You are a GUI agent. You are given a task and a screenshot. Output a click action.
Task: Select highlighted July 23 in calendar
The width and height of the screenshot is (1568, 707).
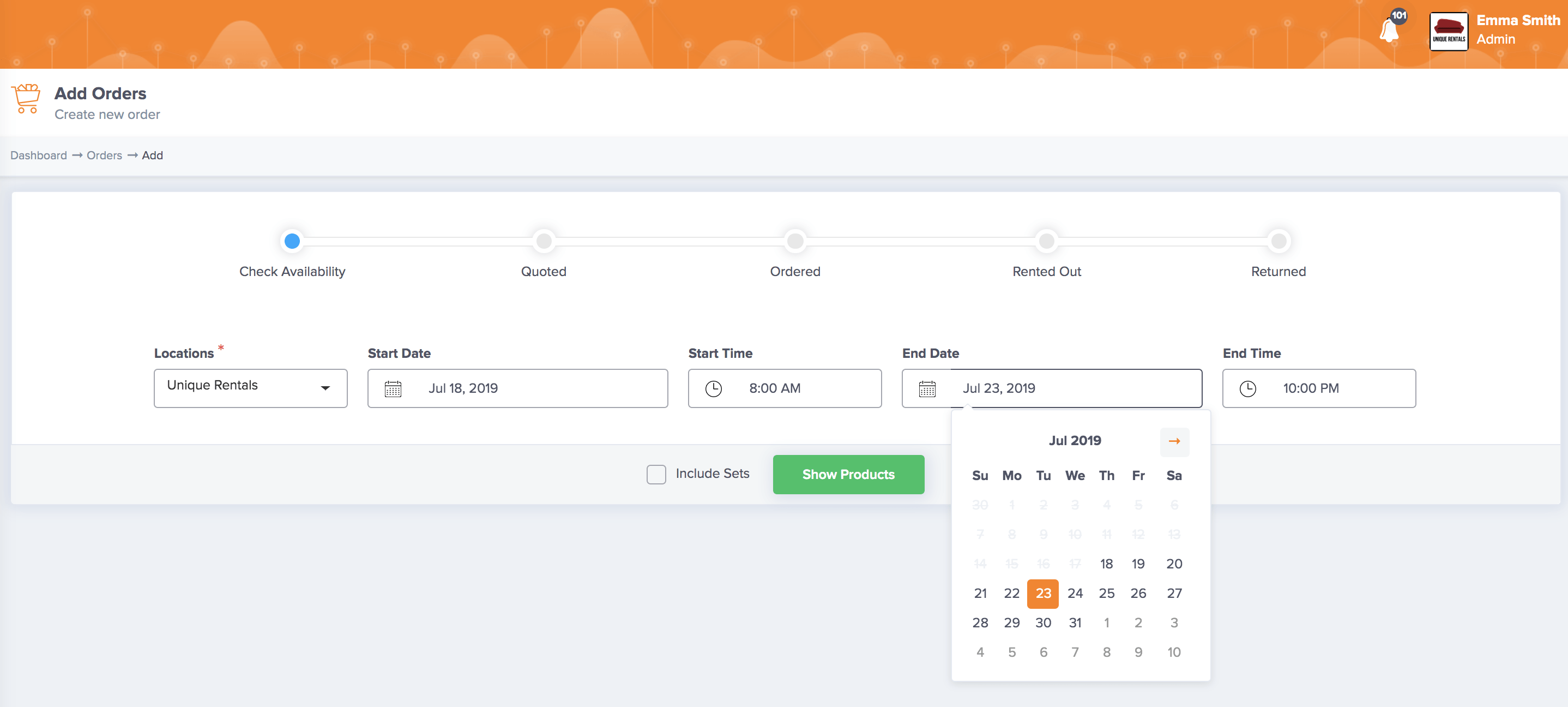point(1044,594)
